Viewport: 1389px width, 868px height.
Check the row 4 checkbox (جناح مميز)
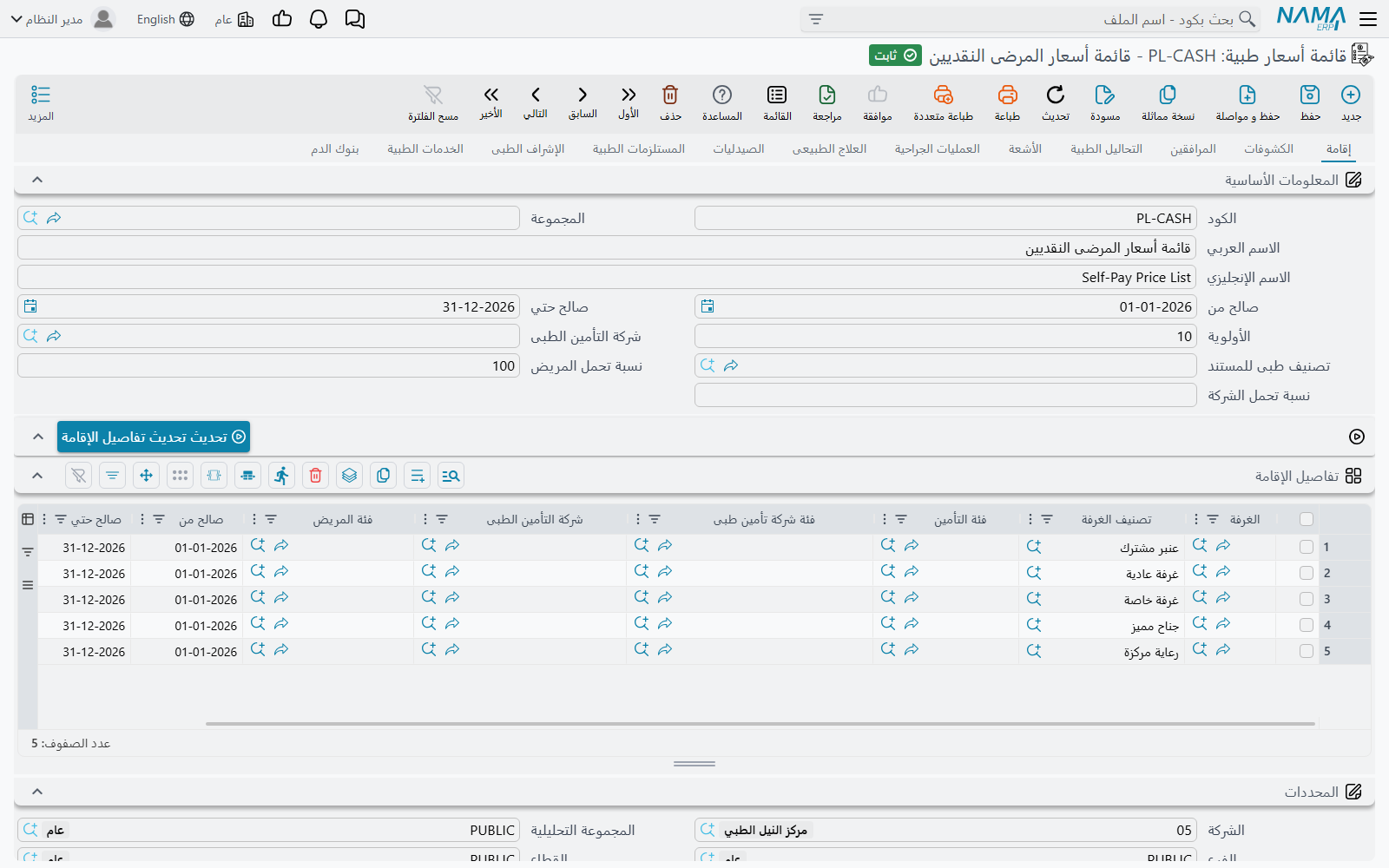point(1307,625)
